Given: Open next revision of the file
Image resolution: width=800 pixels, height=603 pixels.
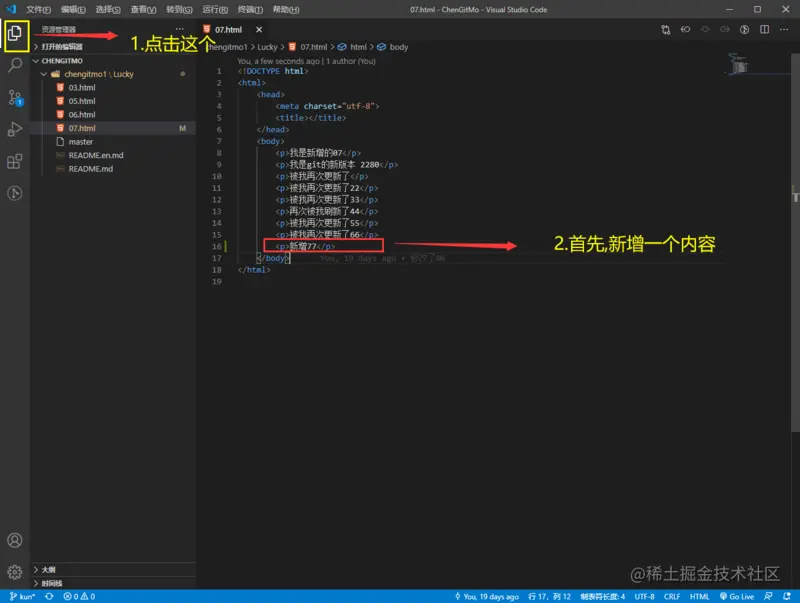Looking at the screenshot, I should point(724,30).
